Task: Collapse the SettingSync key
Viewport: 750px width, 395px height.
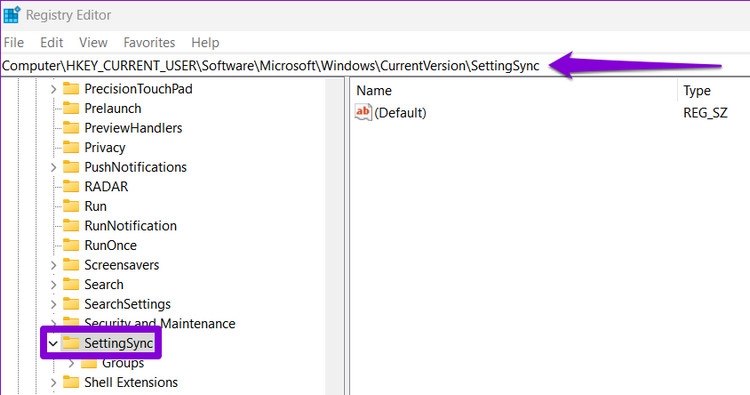Action: click(53, 343)
